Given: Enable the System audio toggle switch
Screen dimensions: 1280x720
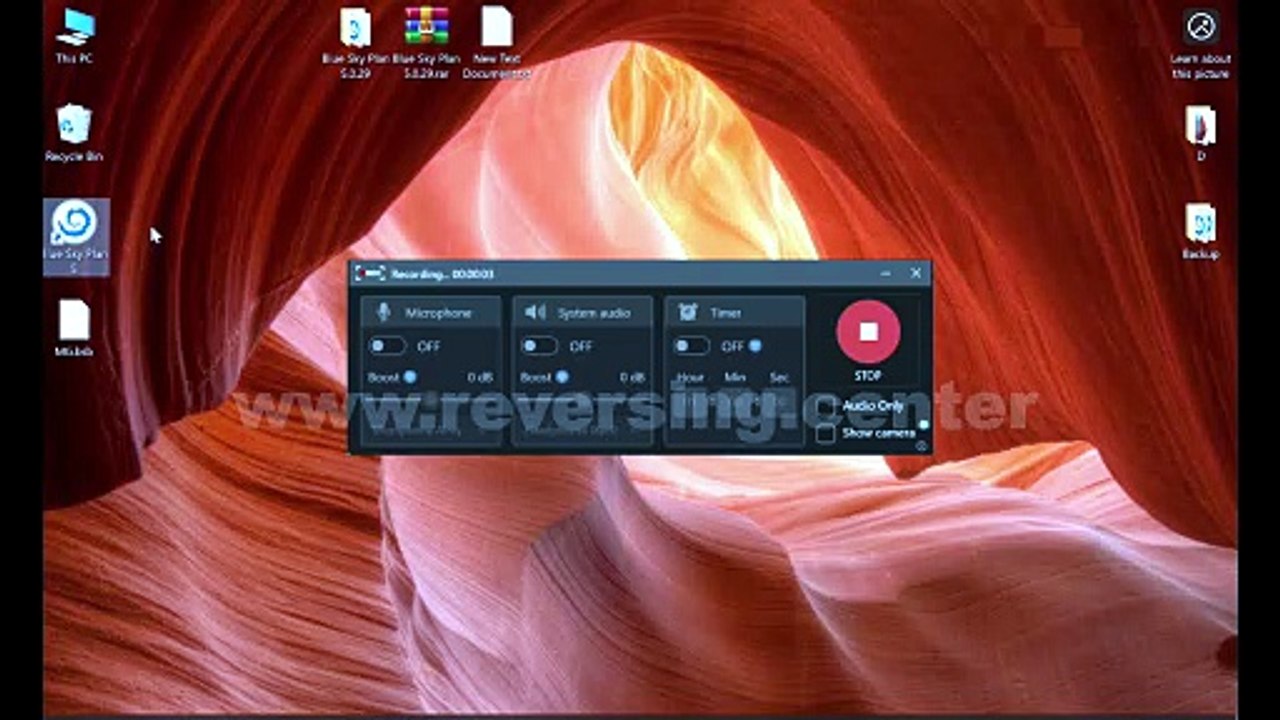Looking at the screenshot, I should [539, 346].
